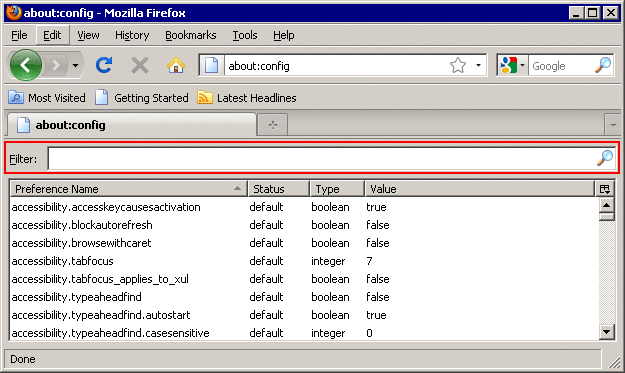
Task: Click the page identity icon in the address bar
Action: tap(212, 65)
